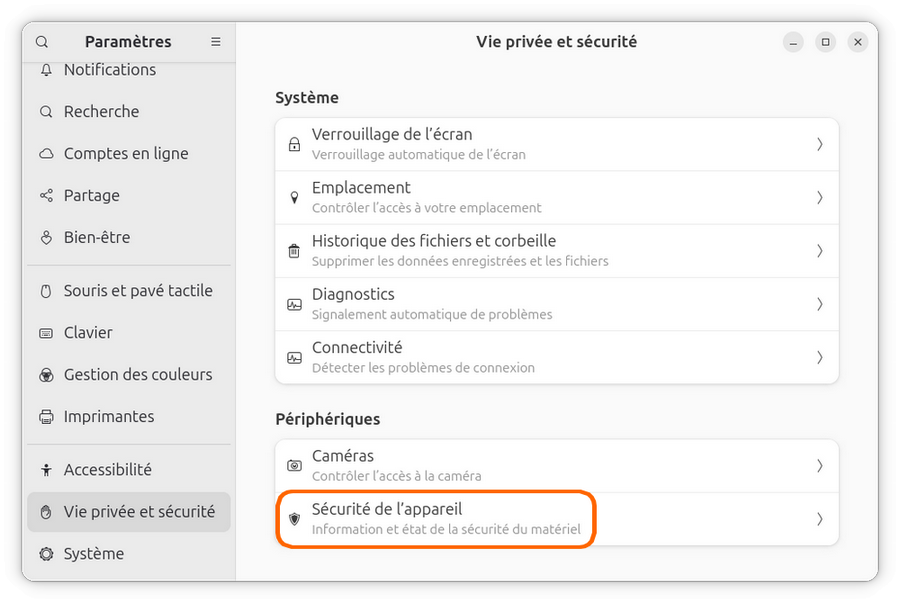This screenshot has width=900, height=603.
Task: Open the Diagnostics settings row
Action: (556, 304)
